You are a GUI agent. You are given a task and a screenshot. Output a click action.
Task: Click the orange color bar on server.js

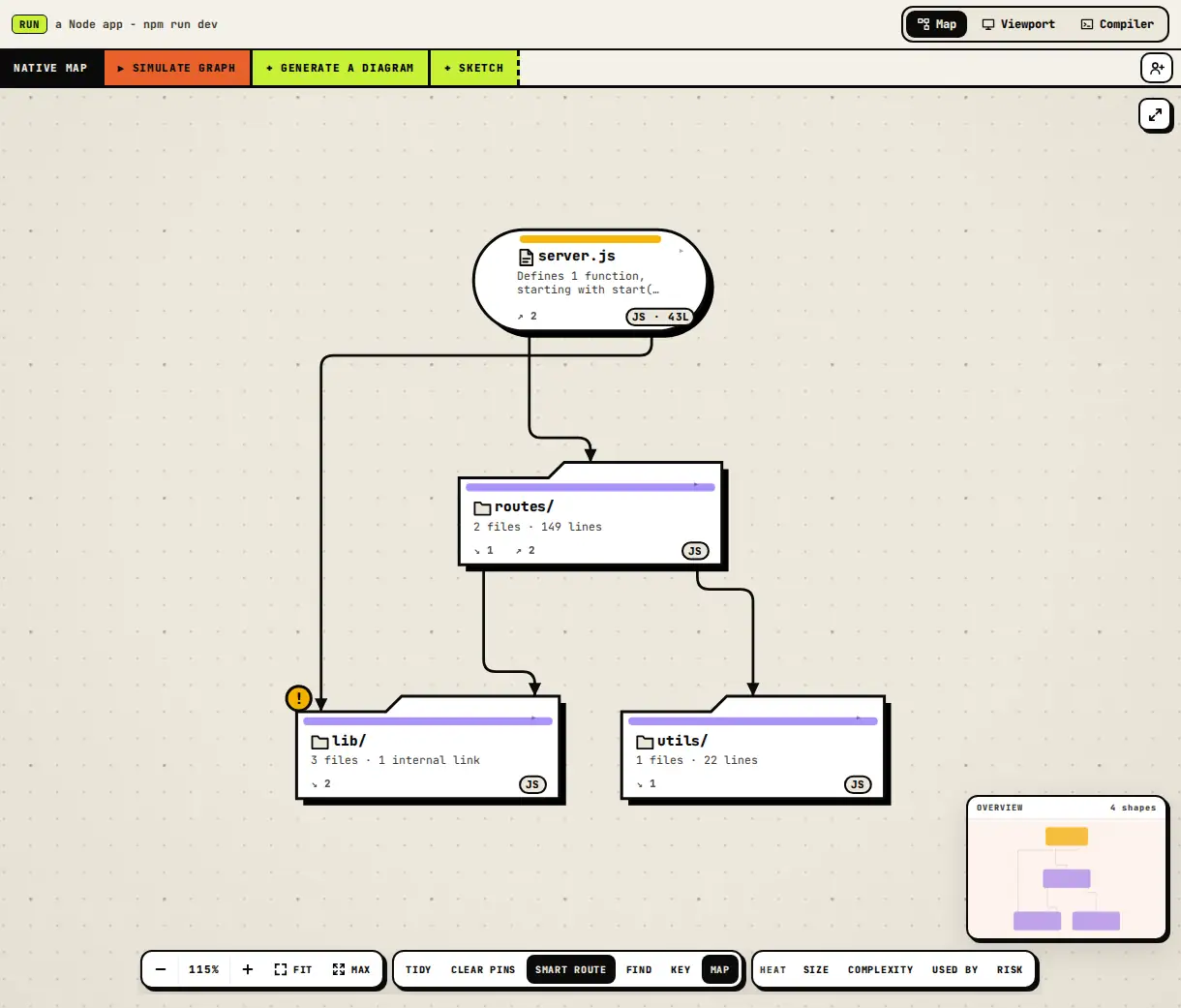click(x=590, y=239)
